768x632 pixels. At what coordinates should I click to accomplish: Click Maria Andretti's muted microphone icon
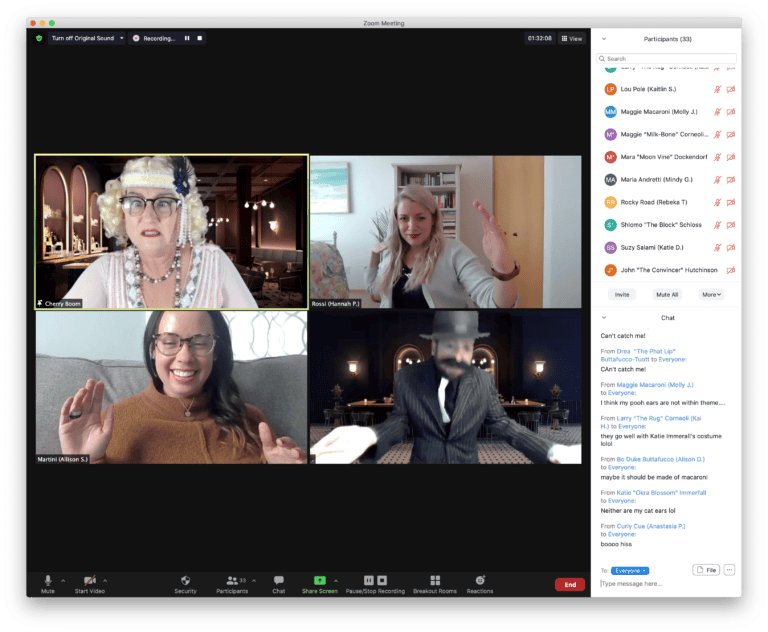717,179
